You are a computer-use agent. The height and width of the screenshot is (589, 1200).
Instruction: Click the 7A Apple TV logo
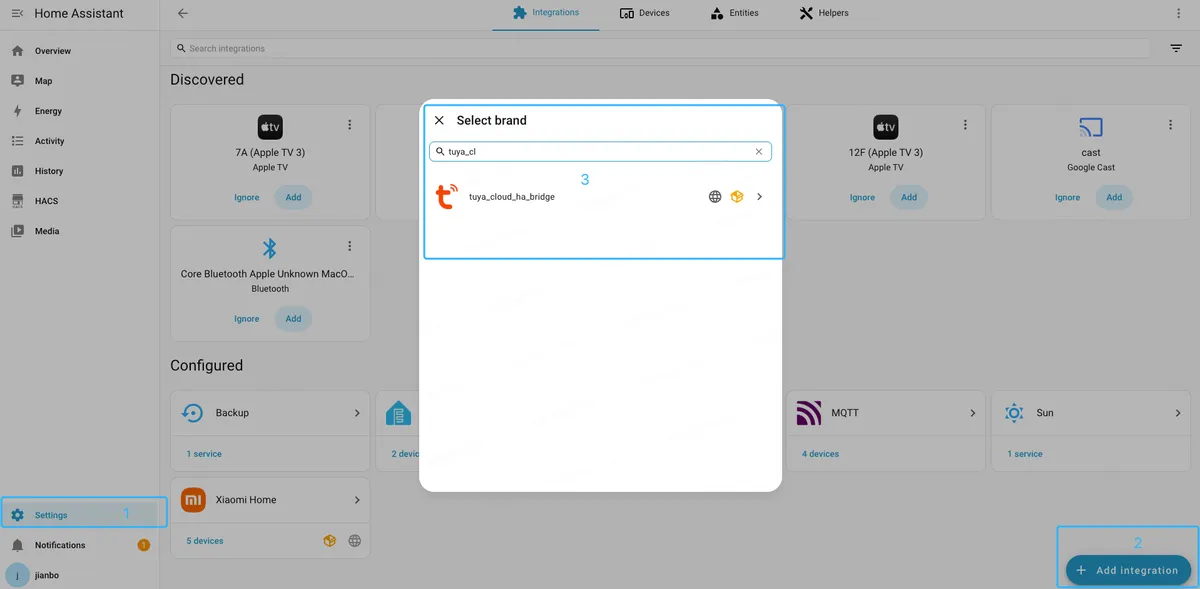click(270, 126)
